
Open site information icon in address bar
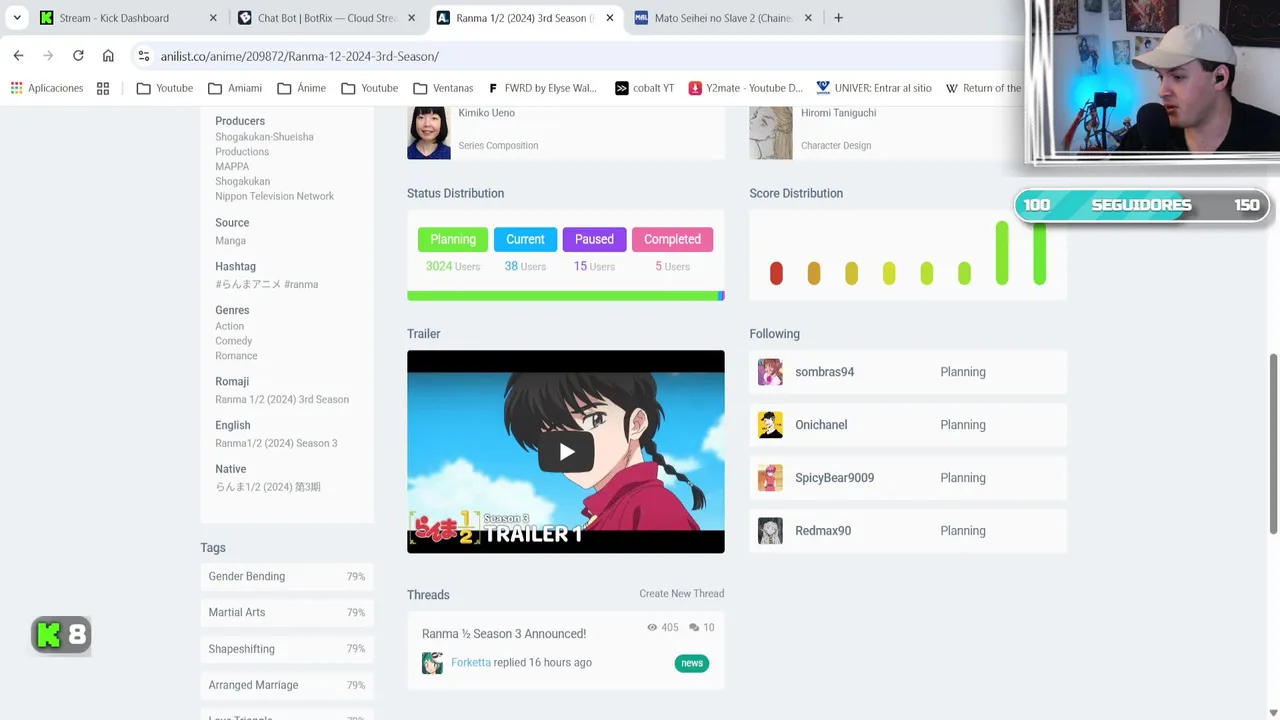[x=144, y=56]
